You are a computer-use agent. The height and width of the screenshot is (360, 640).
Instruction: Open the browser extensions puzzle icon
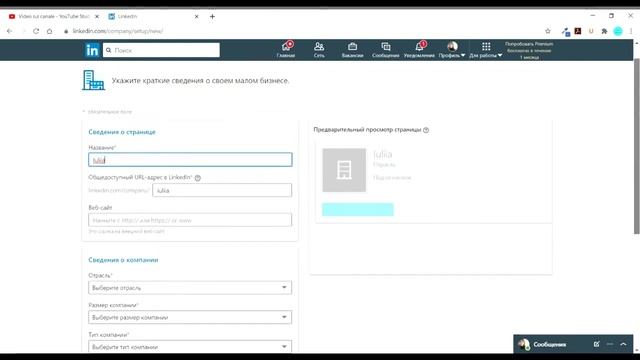(604, 31)
